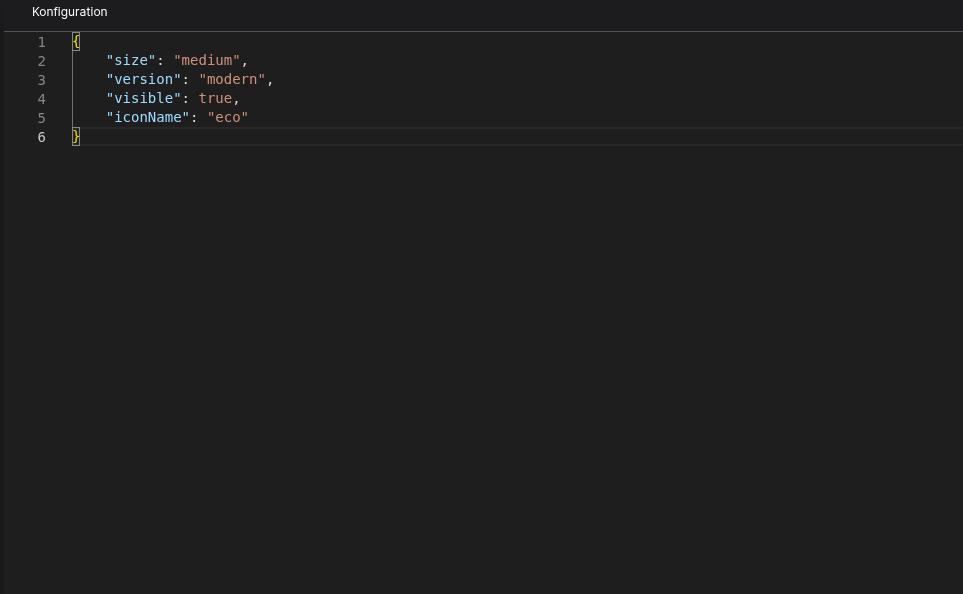Place cursor at the opening curly brace
963x594 pixels.
click(x=76, y=42)
